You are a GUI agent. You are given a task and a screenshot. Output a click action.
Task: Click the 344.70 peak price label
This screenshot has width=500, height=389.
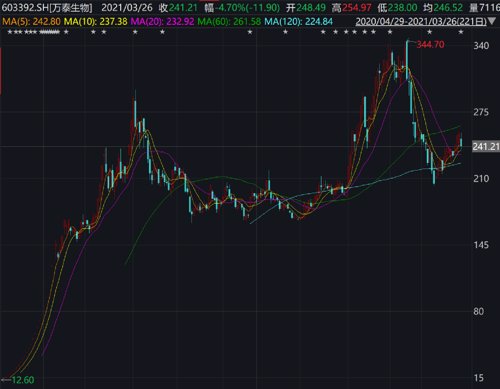pos(430,44)
